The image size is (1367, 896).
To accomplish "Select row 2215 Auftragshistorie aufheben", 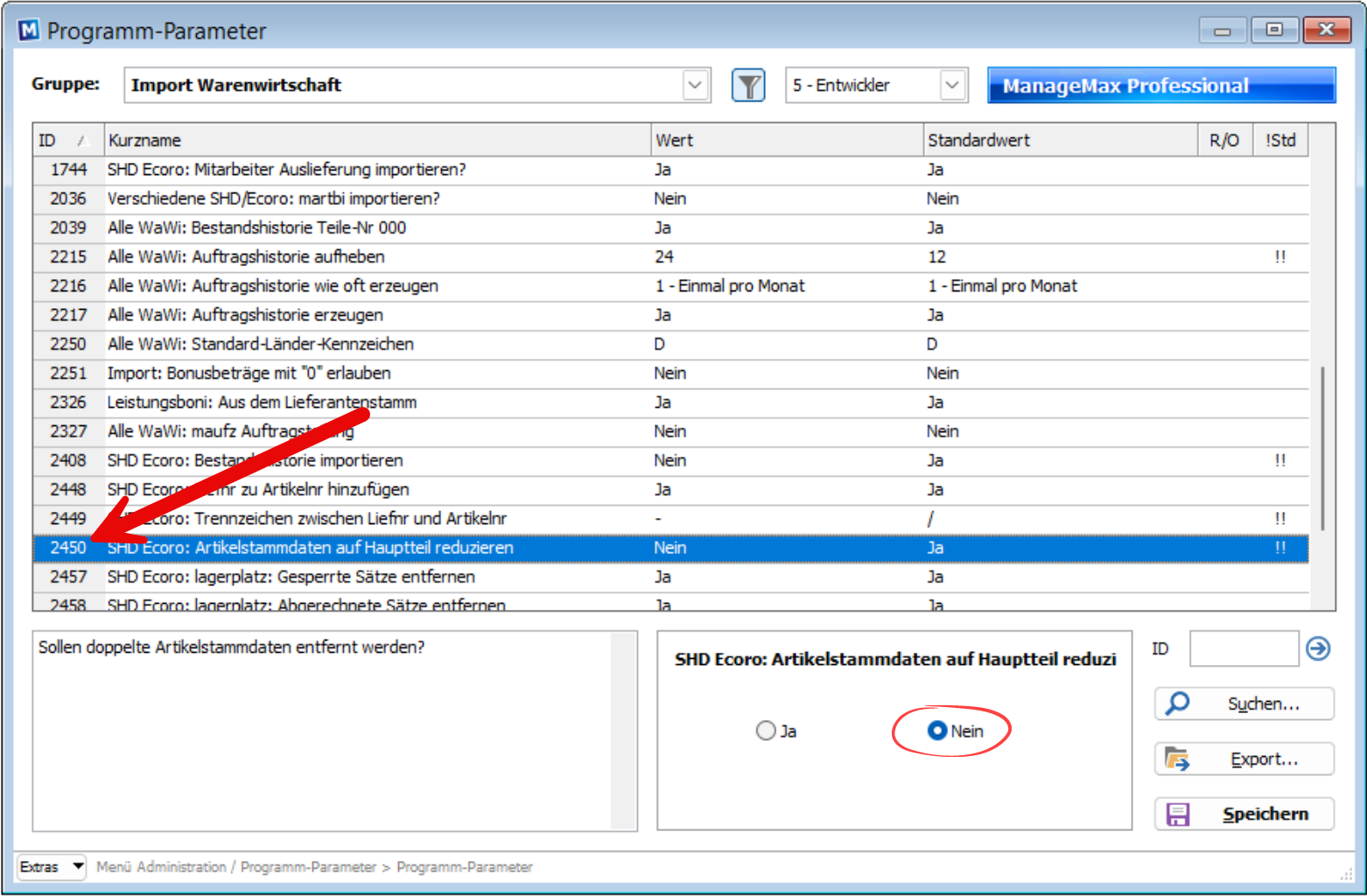I will (350, 257).
